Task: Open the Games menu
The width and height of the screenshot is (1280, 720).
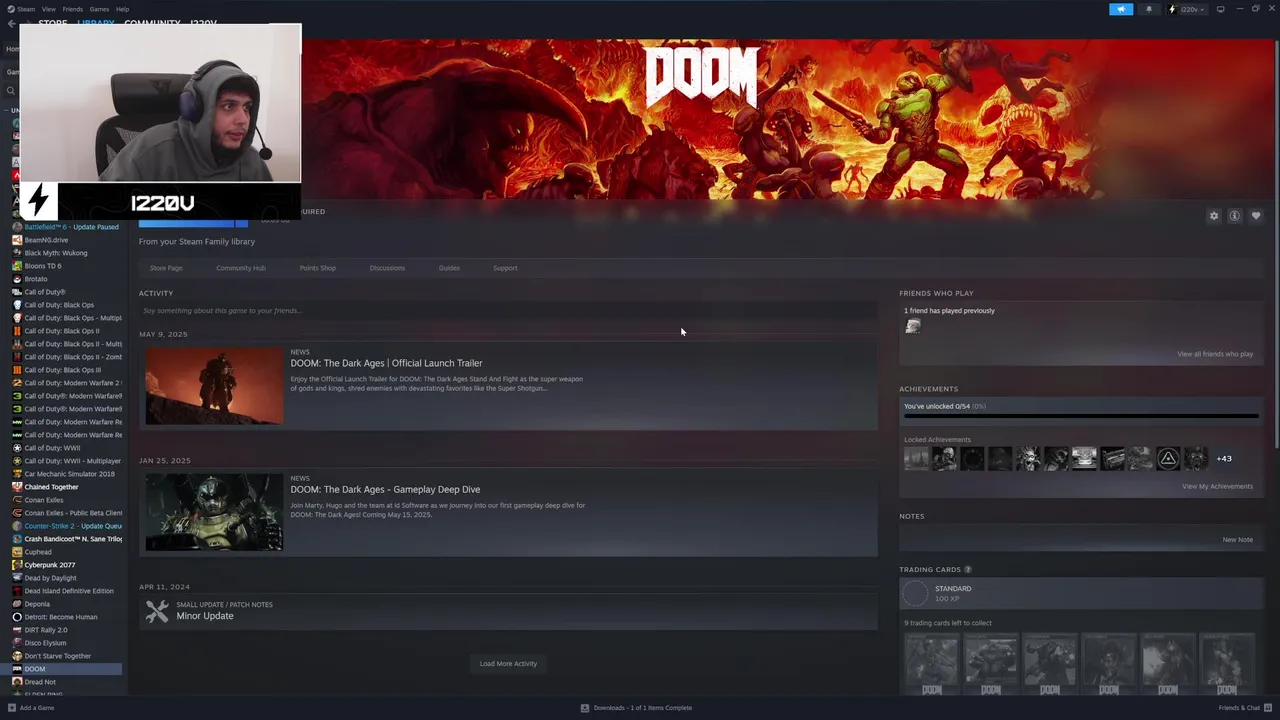Action: pyautogui.click(x=99, y=9)
